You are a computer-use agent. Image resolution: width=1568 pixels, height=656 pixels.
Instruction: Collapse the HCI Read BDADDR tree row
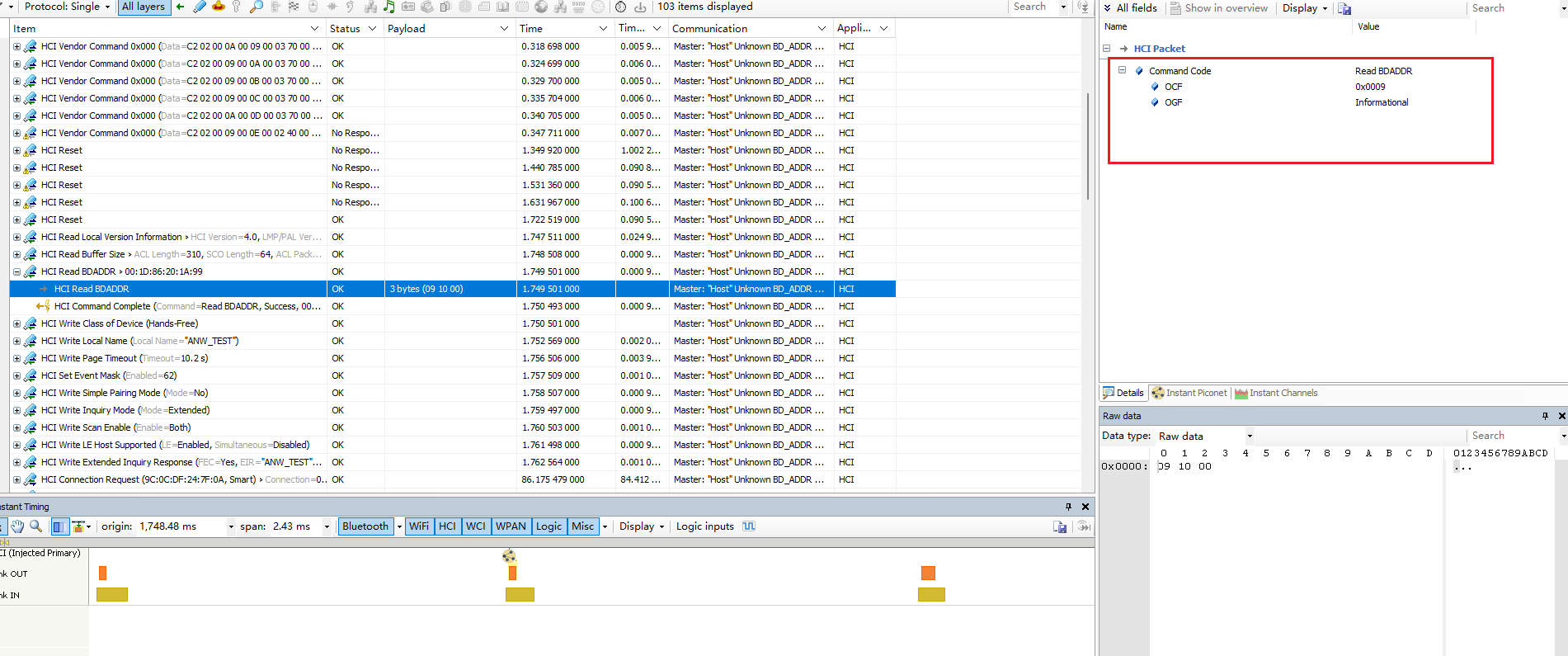(x=16, y=271)
